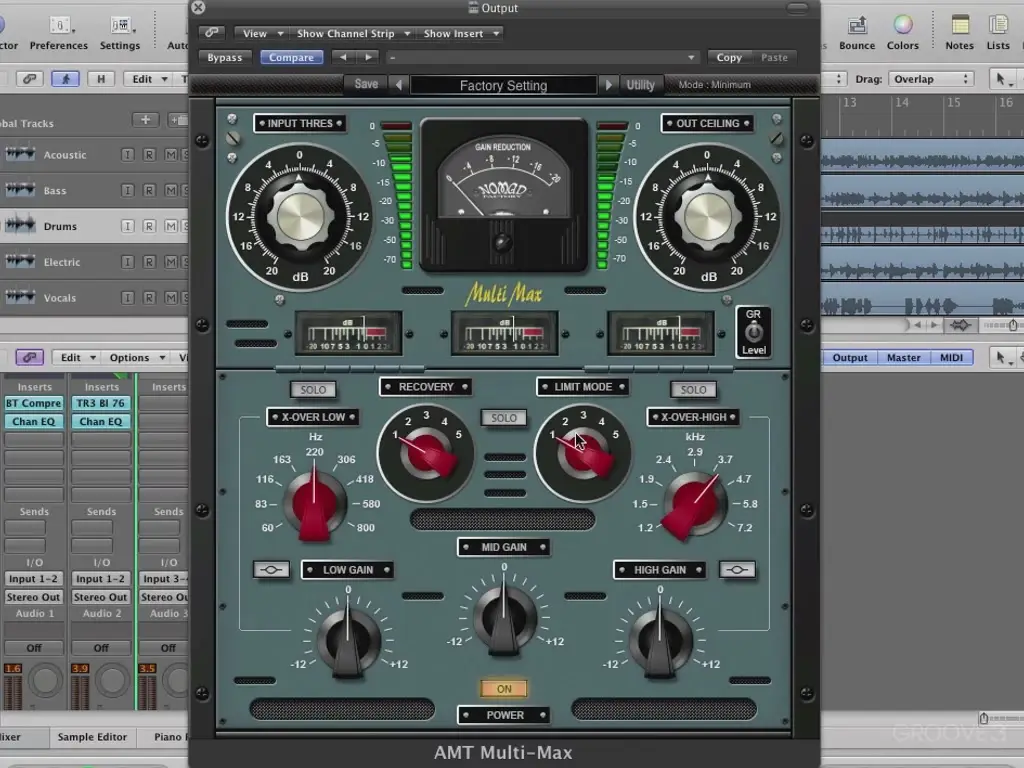Open the View dropdown menu
This screenshot has width=1024, height=768.
pyautogui.click(x=261, y=33)
